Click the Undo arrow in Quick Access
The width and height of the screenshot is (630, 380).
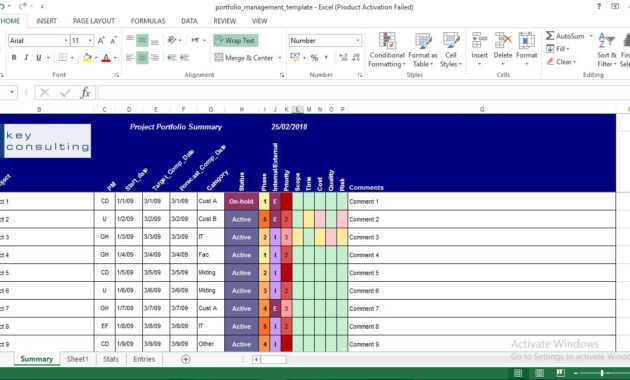pyautogui.click(x=3, y=6)
